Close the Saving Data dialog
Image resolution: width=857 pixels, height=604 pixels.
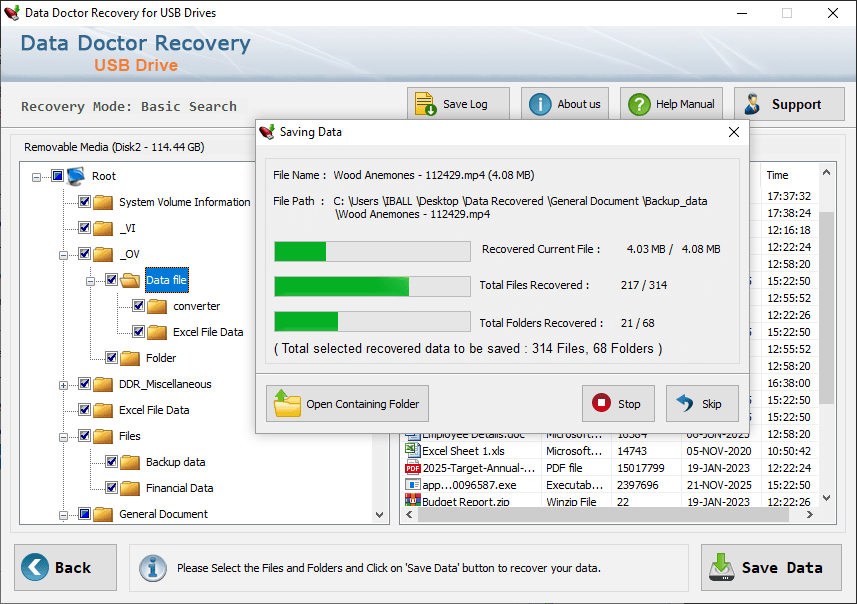pos(734,132)
